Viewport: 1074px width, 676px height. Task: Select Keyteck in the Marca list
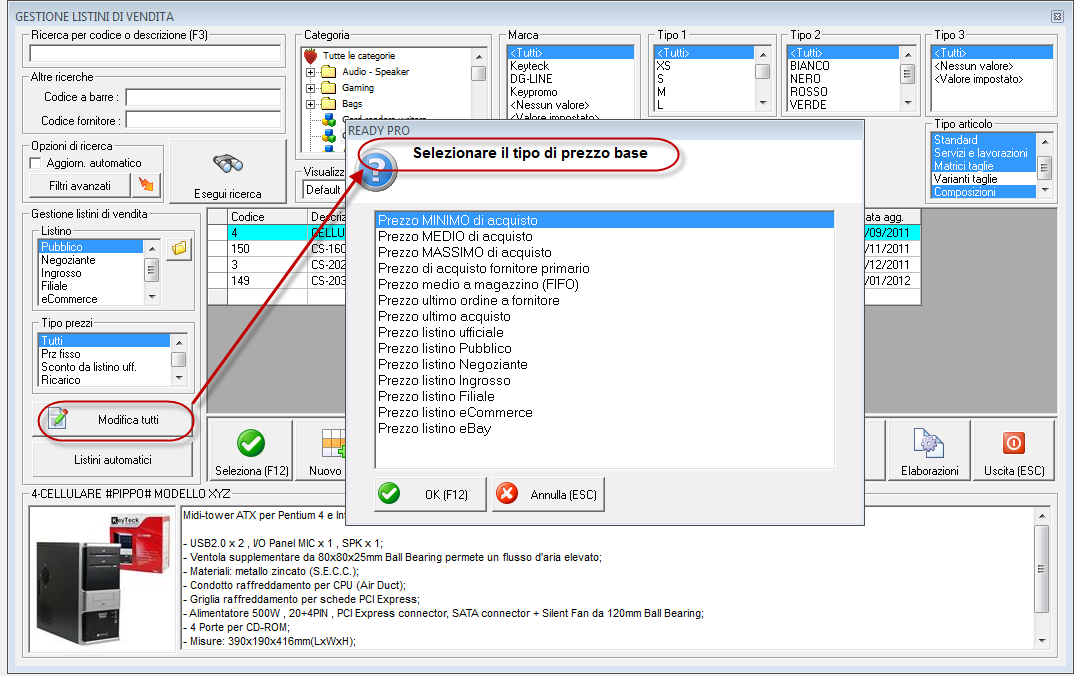(571, 66)
